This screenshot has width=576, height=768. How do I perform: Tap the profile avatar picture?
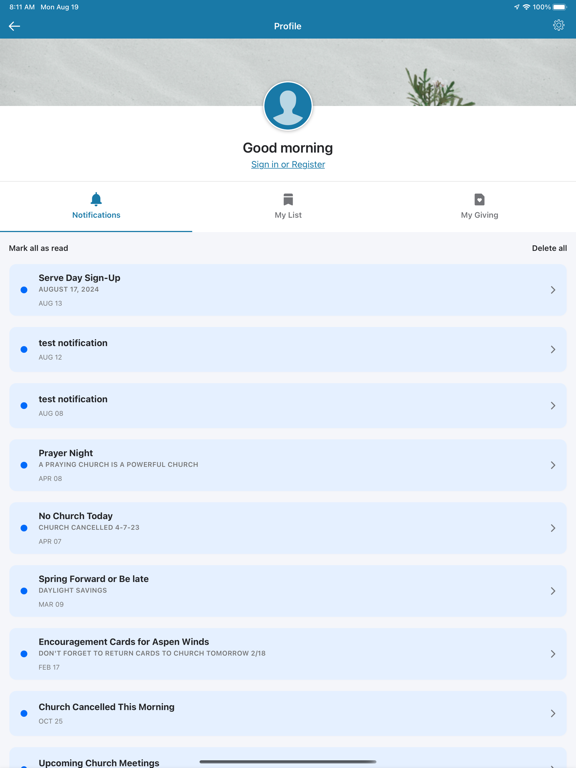point(288,106)
